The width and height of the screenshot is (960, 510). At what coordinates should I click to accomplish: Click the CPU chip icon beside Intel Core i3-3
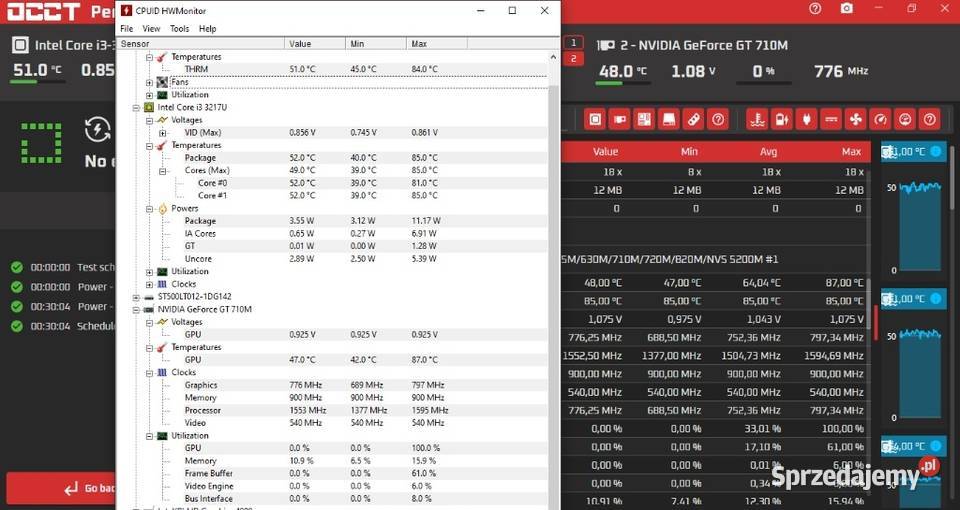(20, 45)
